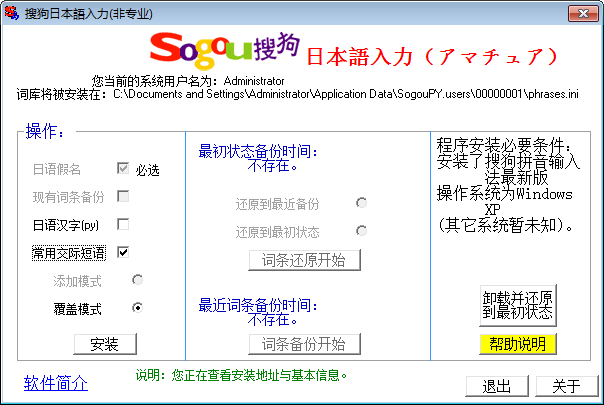Screen dimensions: 604x405
Task: Start backup with 词条备份开始 button
Action: click(x=304, y=344)
